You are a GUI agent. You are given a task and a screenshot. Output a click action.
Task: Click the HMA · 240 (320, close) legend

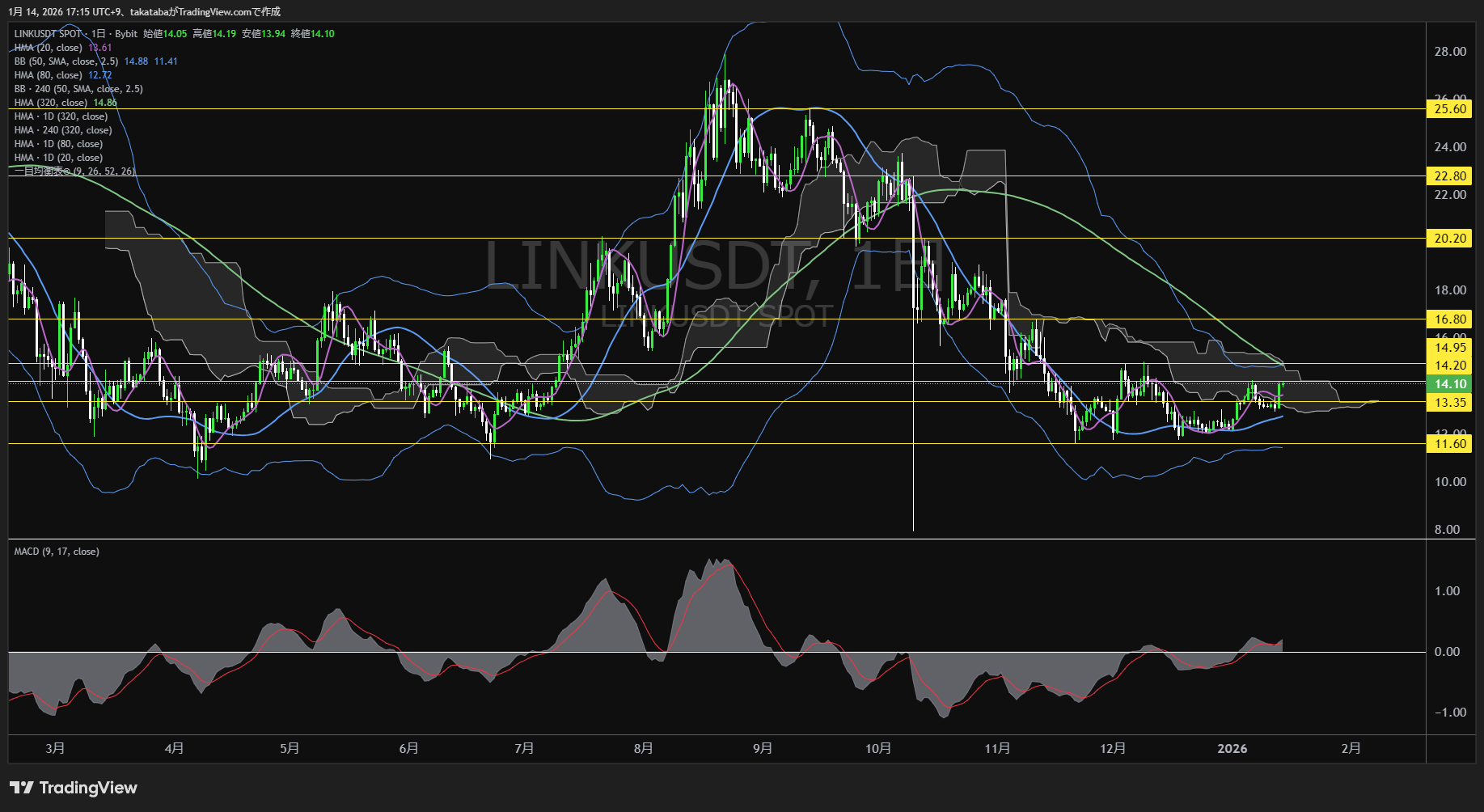[x=63, y=130]
